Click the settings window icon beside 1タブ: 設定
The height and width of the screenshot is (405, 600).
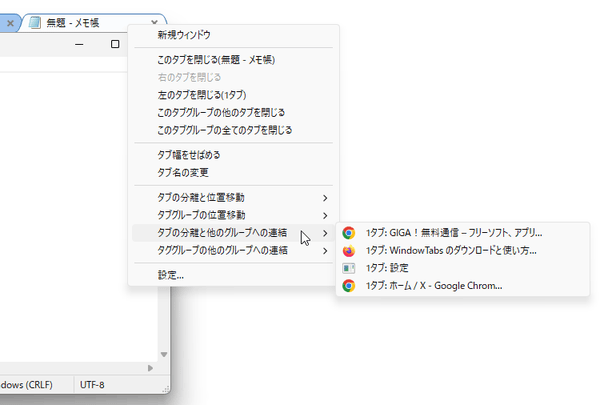tap(348, 268)
